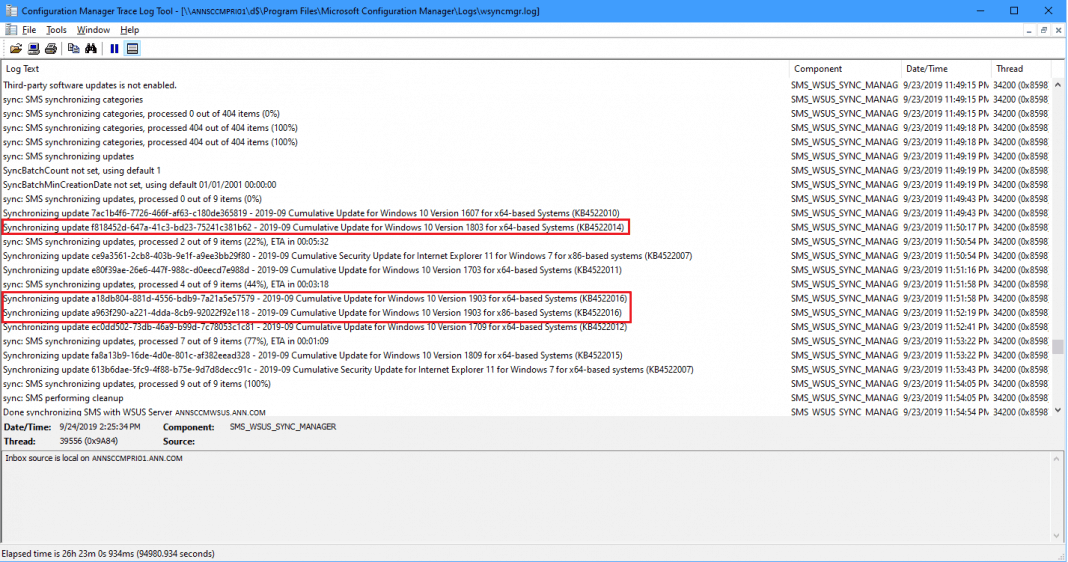Select row 'processed 2 out of 9 items (22%)'
The width and height of the screenshot is (1068, 562).
pos(525,242)
